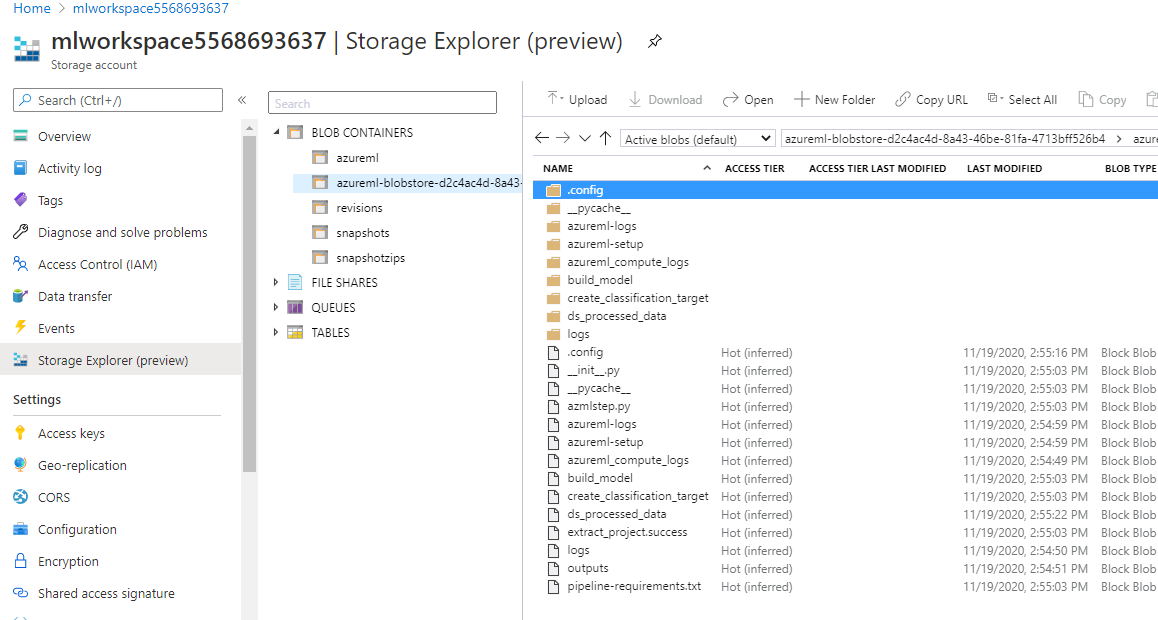Click the Encryption lock icon

pos(21,561)
